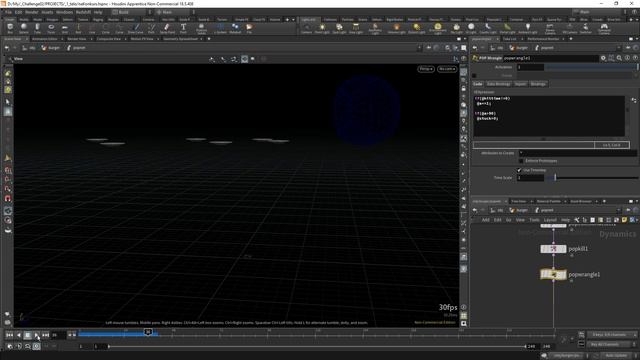Add a Point Light from the shelf
This screenshot has width=640, height=360.
[x=322, y=28]
